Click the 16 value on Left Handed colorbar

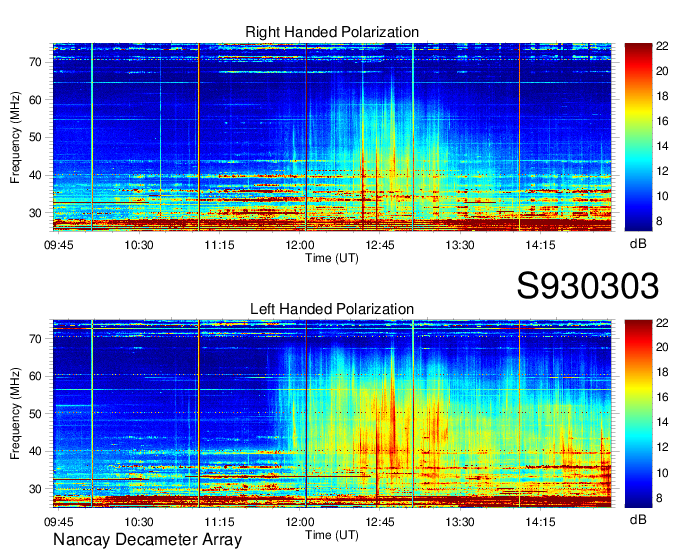(x=662, y=398)
